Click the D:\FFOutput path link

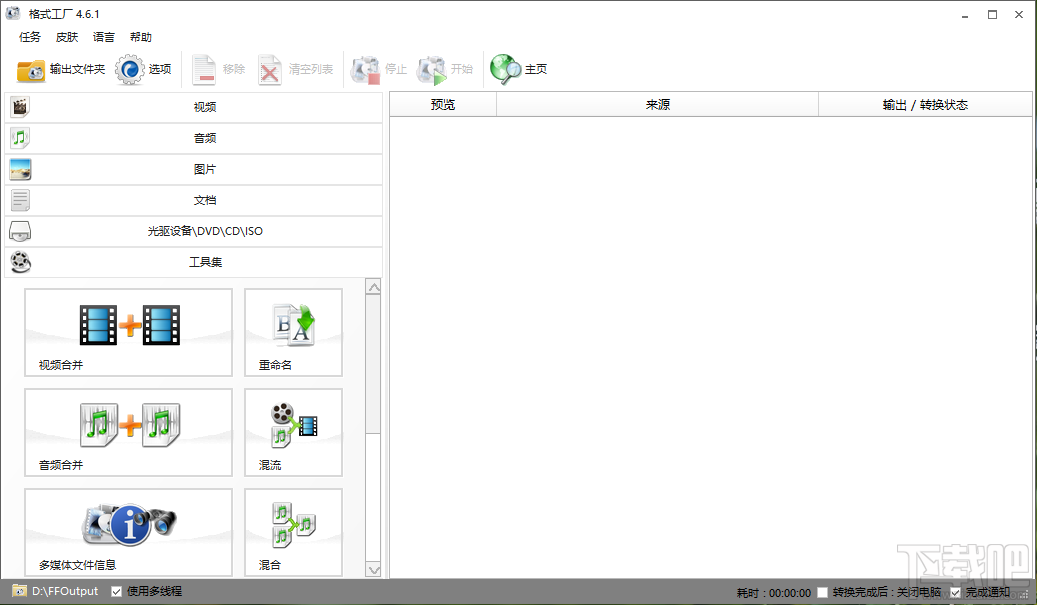[x=65, y=591]
